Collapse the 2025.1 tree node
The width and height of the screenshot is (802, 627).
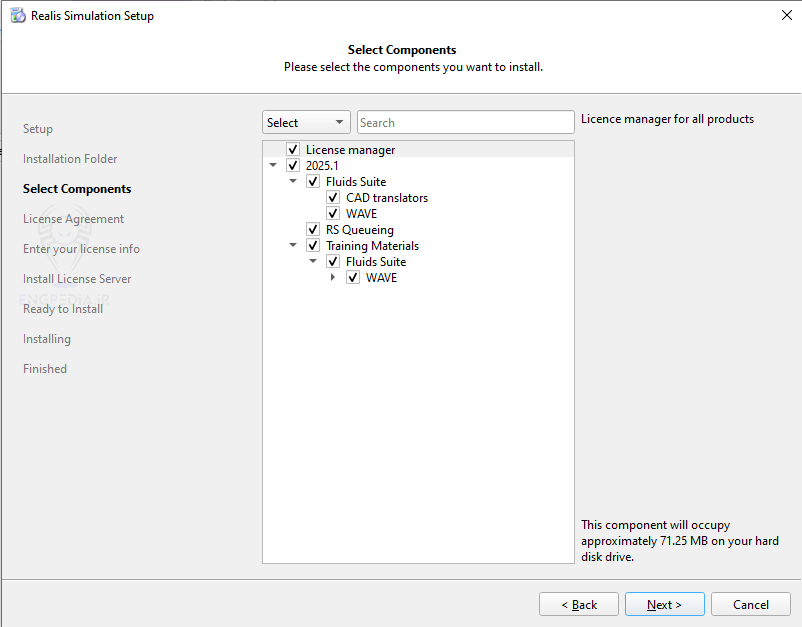tap(273, 166)
